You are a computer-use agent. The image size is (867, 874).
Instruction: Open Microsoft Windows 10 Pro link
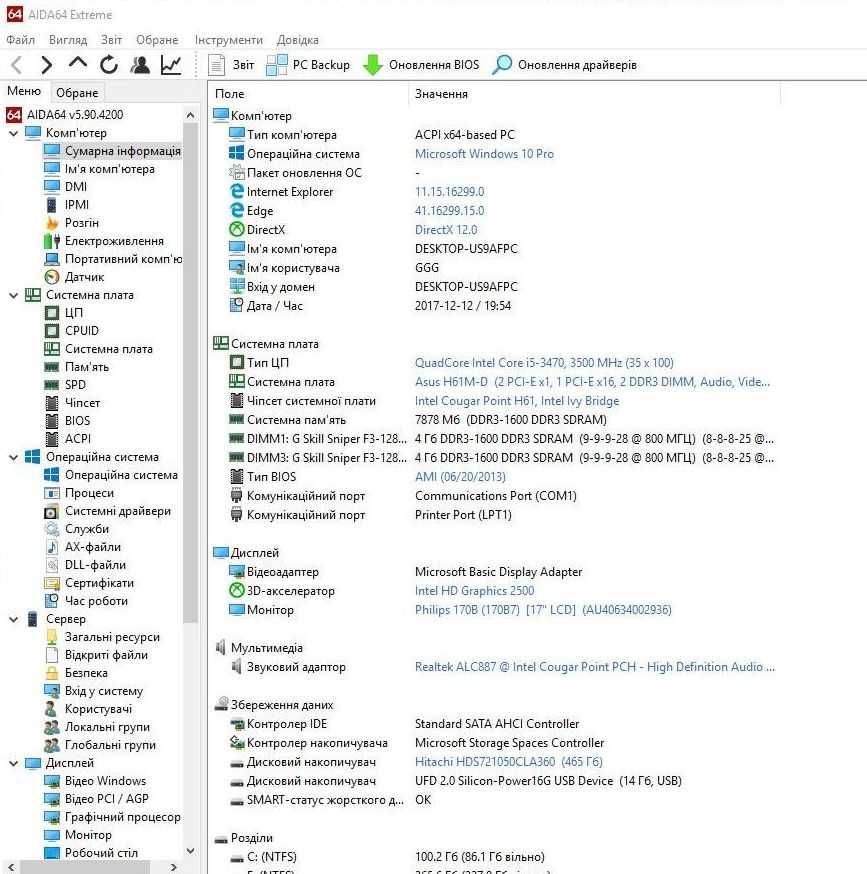pyautogui.click(x=484, y=154)
